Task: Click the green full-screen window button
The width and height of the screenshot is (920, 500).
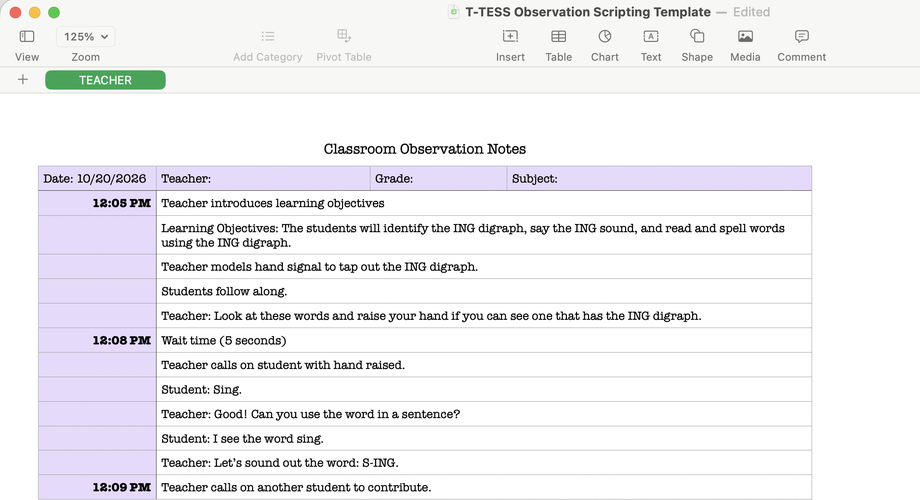Action: 54,12
